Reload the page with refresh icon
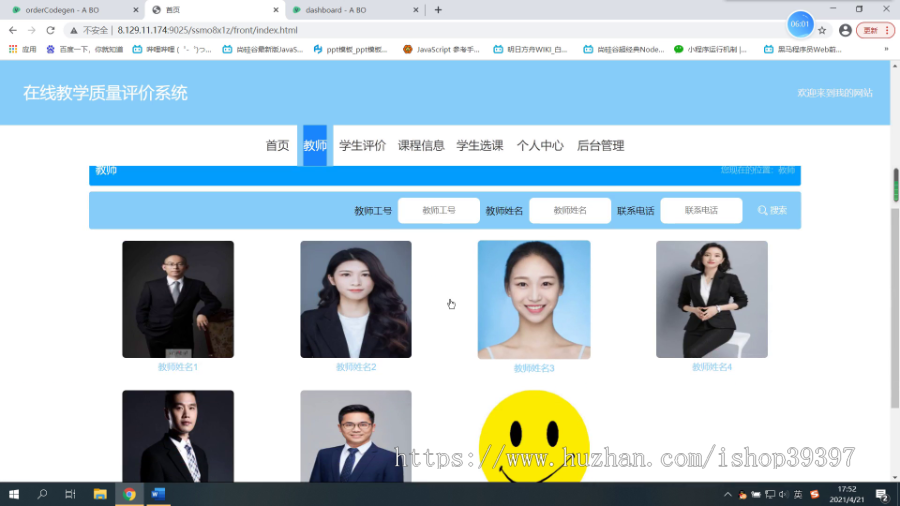This screenshot has height=506, width=900. point(51,30)
